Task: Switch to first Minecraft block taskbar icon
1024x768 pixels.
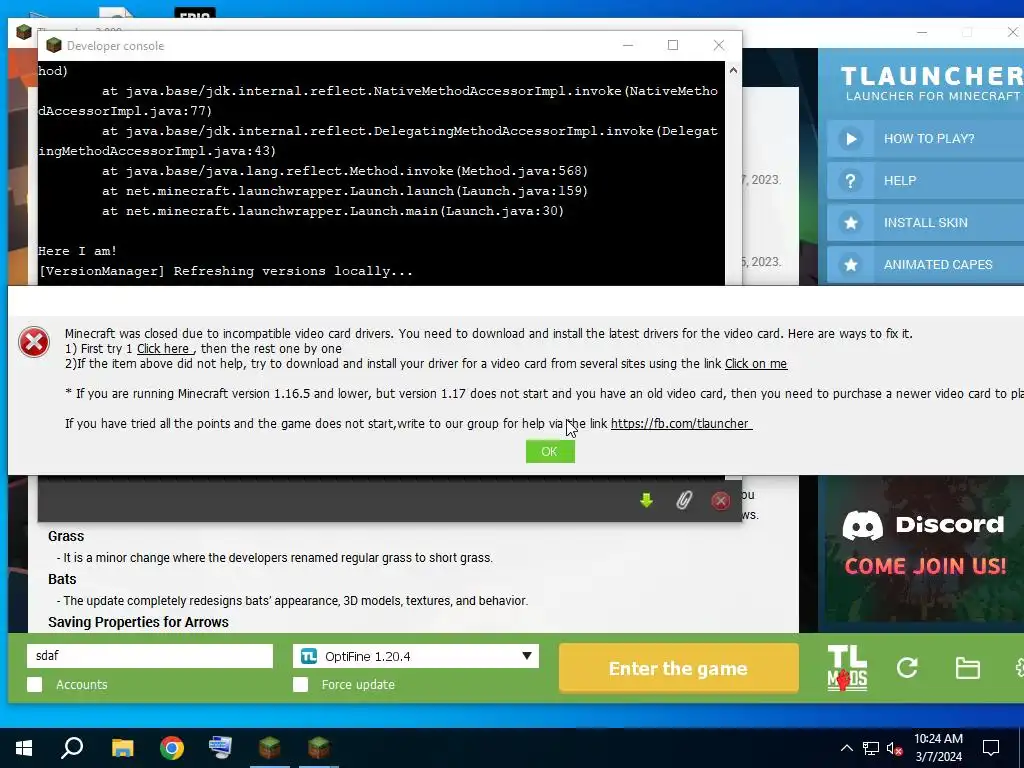Action: tap(269, 747)
